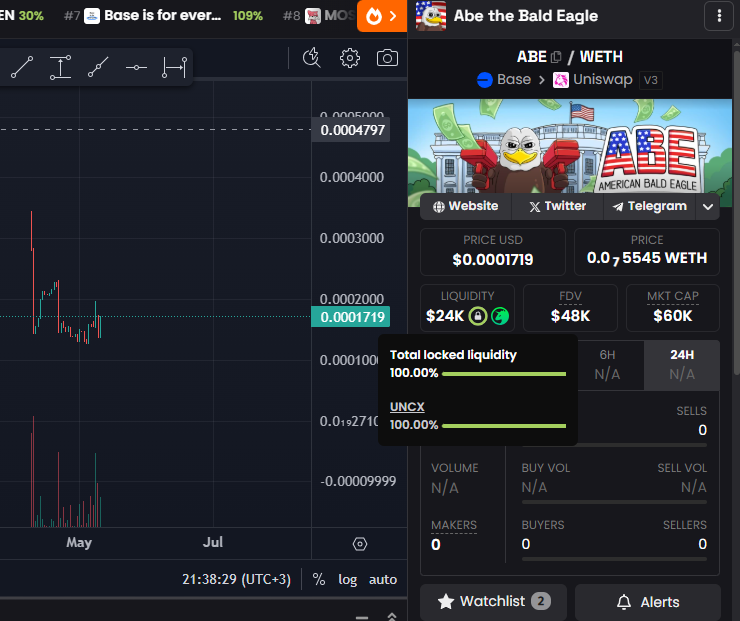740x621 pixels.
Task: Select the 6H timeframe tab
Action: (x=607, y=365)
